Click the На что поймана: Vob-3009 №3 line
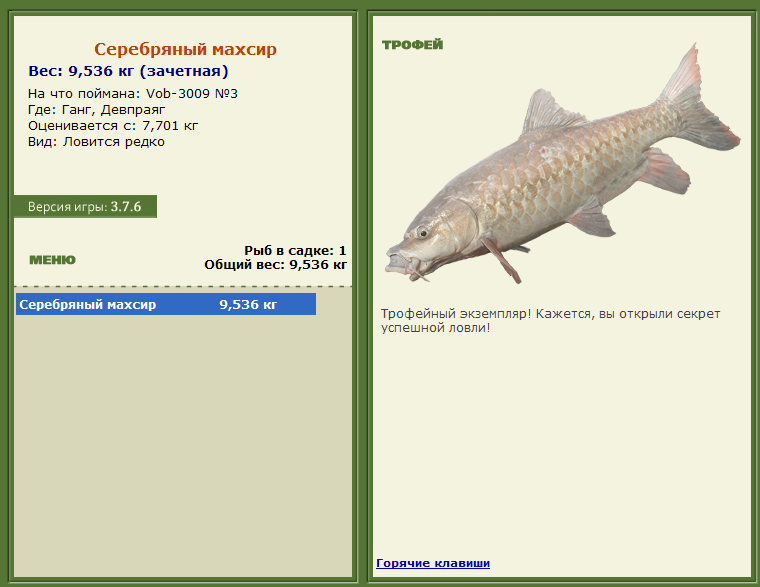 (x=133, y=94)
